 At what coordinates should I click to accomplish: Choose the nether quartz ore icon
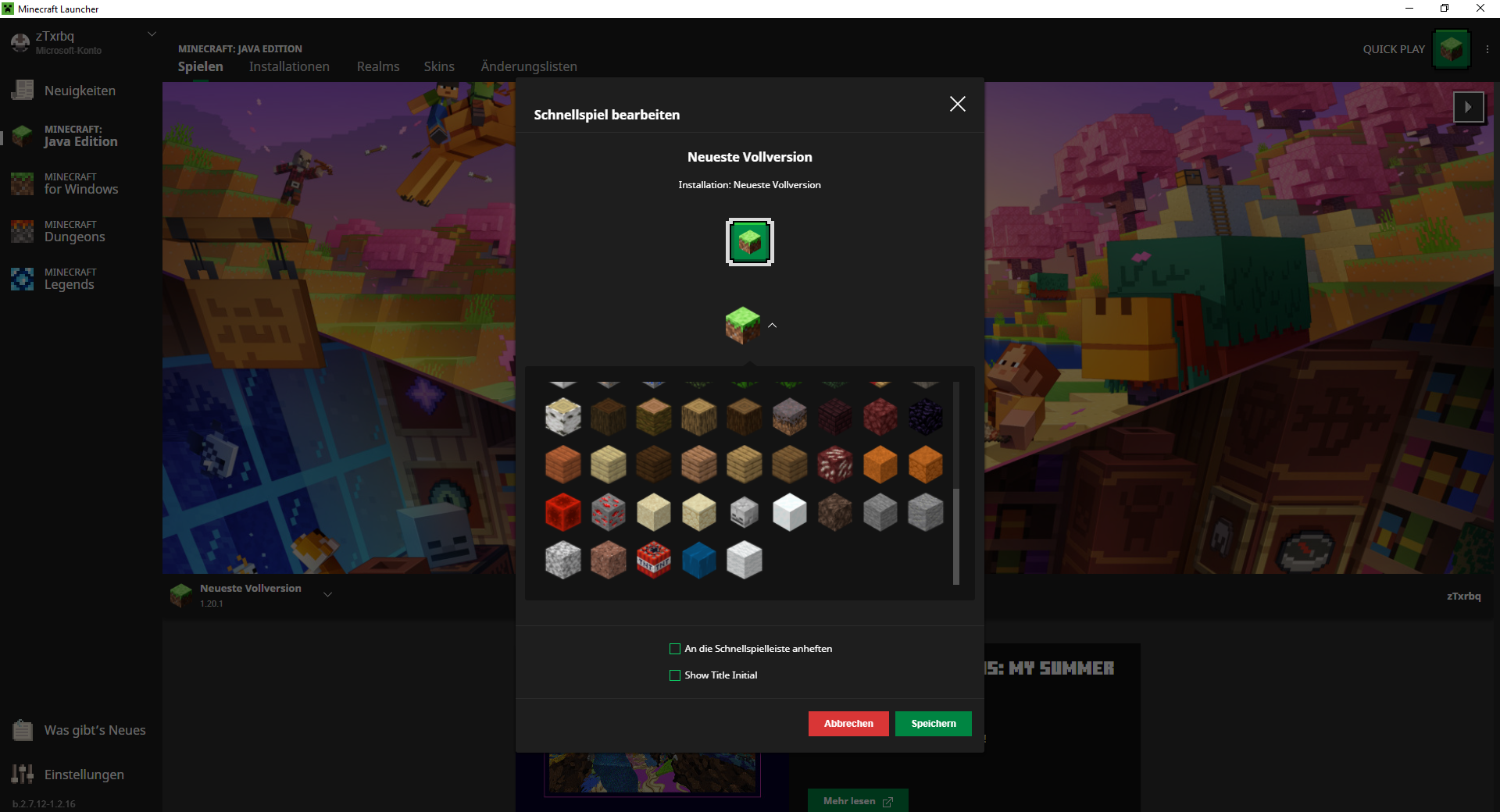835,465
